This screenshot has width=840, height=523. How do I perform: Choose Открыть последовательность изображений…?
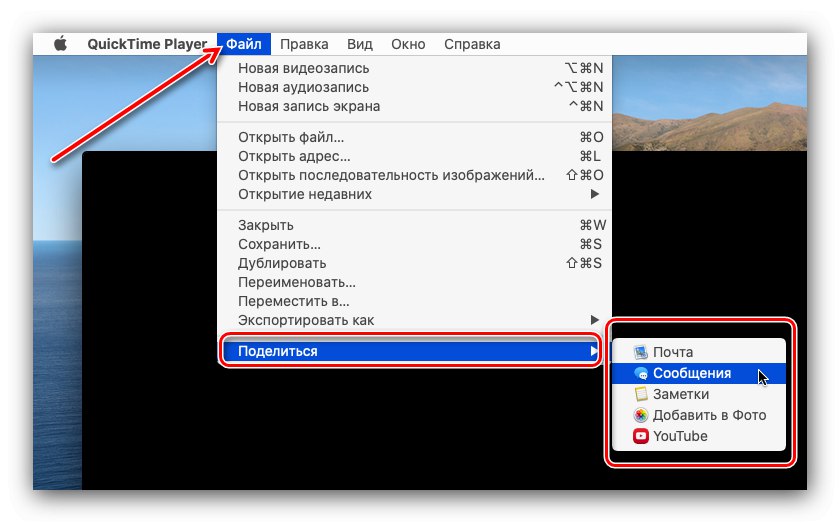coord(415,175)
